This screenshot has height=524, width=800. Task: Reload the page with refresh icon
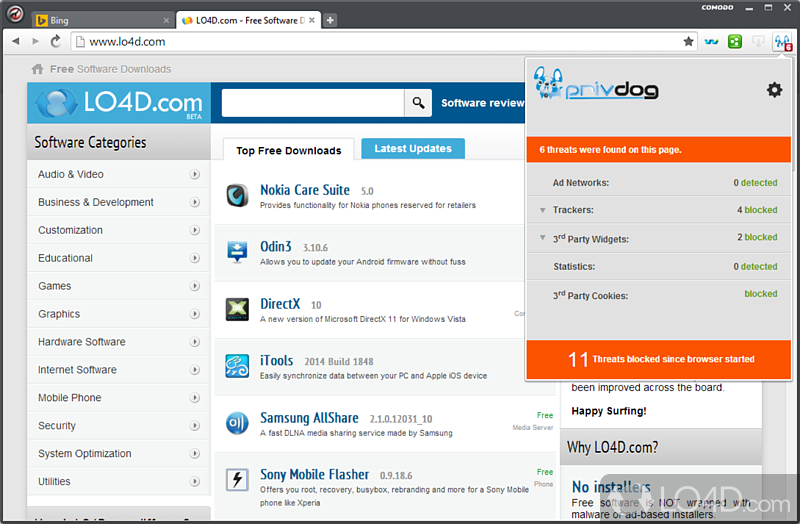coord(55,42)
